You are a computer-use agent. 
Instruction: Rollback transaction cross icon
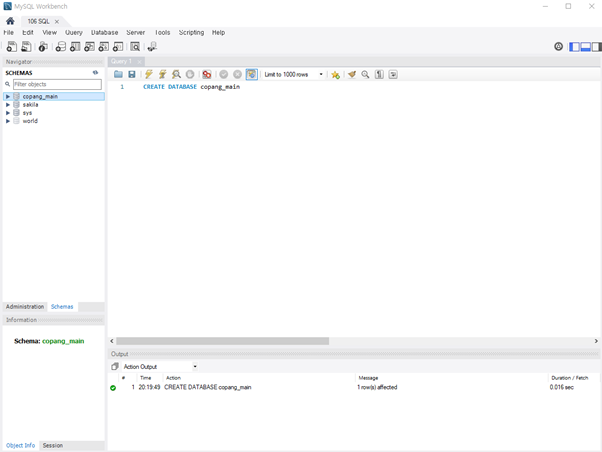[x=238, y=74]
